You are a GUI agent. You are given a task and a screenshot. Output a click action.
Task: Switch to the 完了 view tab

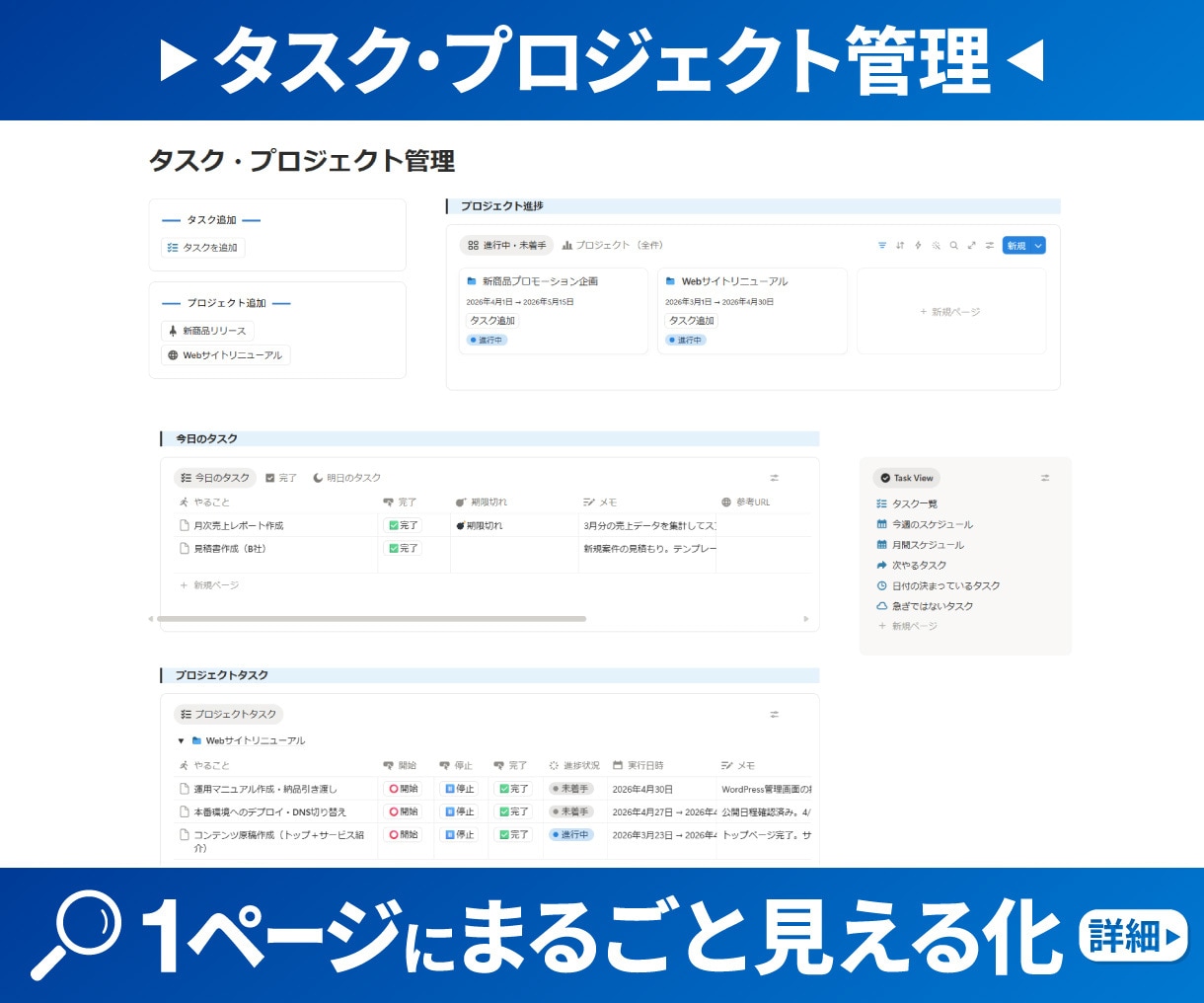(281, 478)
